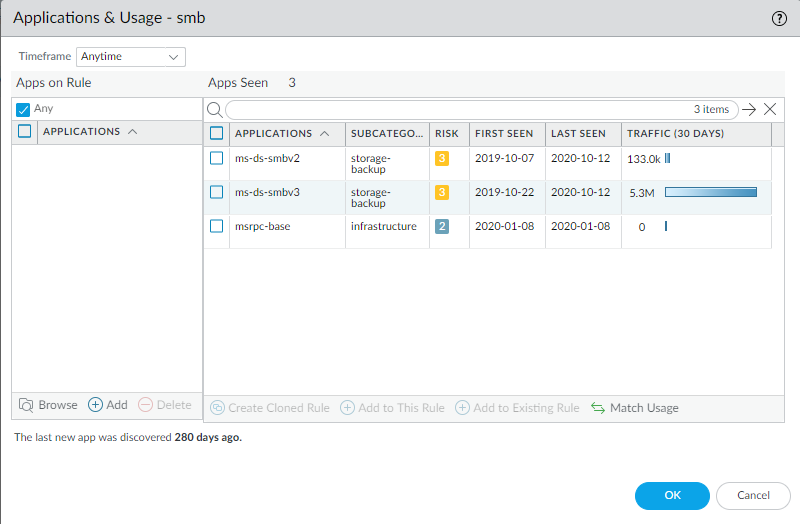Tick the msrpc-base row checkbox

217,226
